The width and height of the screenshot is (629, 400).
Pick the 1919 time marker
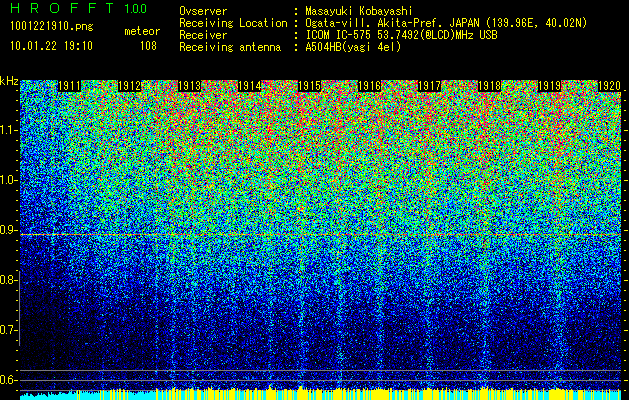tap(549, 87)
